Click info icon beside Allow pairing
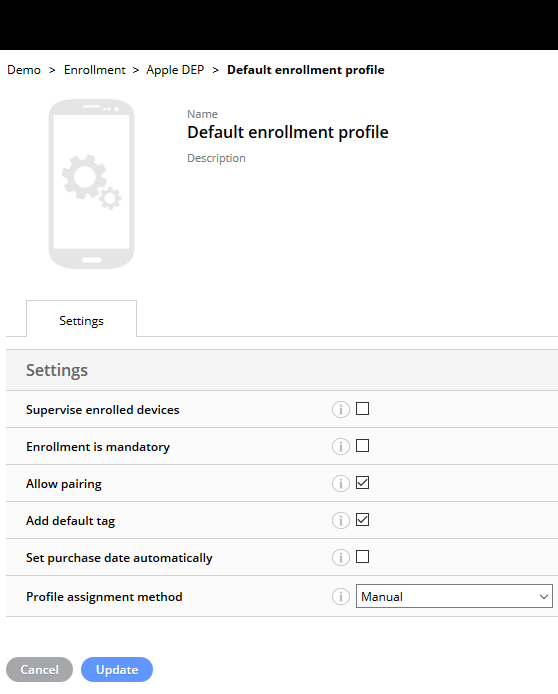This screenshot has height=694, width=558. pyautogui.click(x=341, y=483)
